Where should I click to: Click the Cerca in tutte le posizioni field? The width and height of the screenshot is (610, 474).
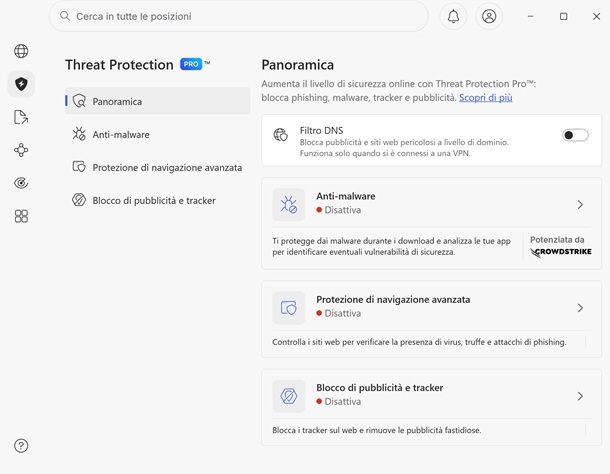click(240, 16)
